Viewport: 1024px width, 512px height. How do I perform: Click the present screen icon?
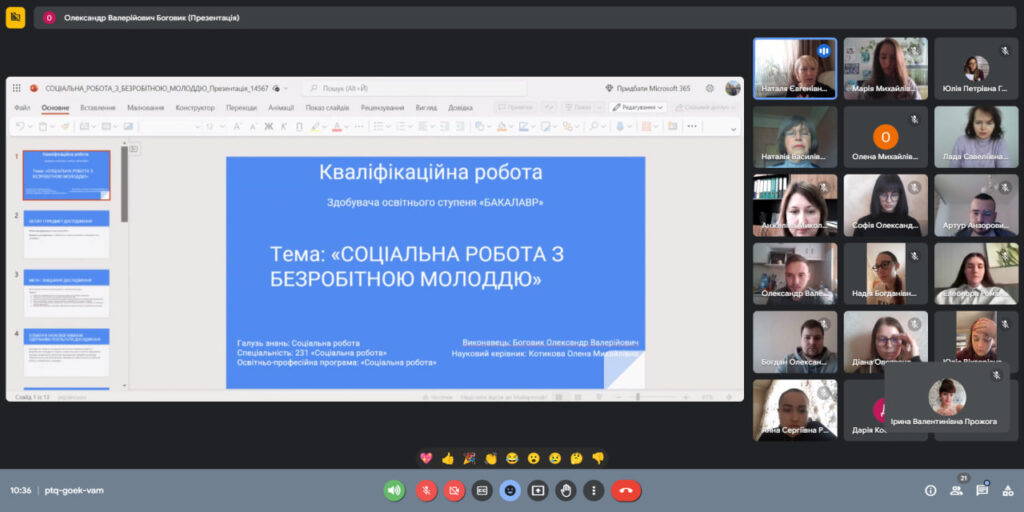[x=538, y=490]
